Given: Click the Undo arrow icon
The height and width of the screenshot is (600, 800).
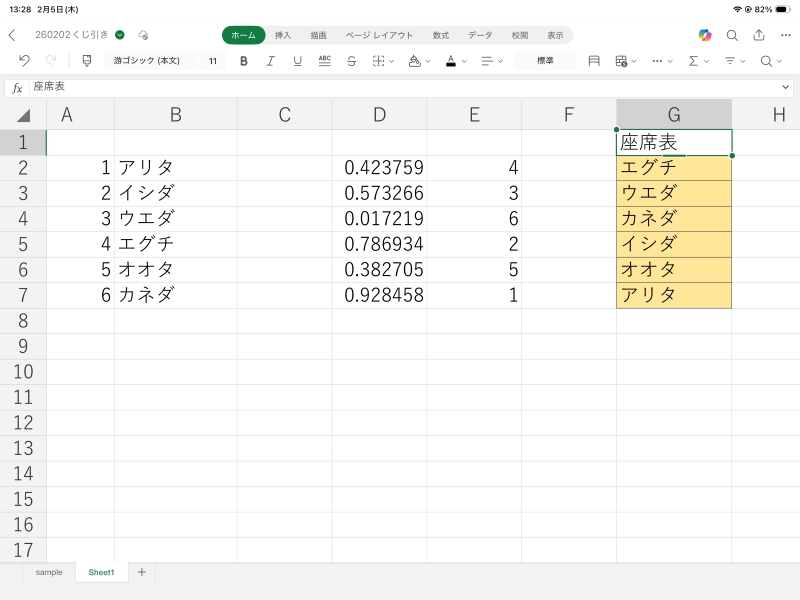Looking at the screenshot, I should 24,61.
